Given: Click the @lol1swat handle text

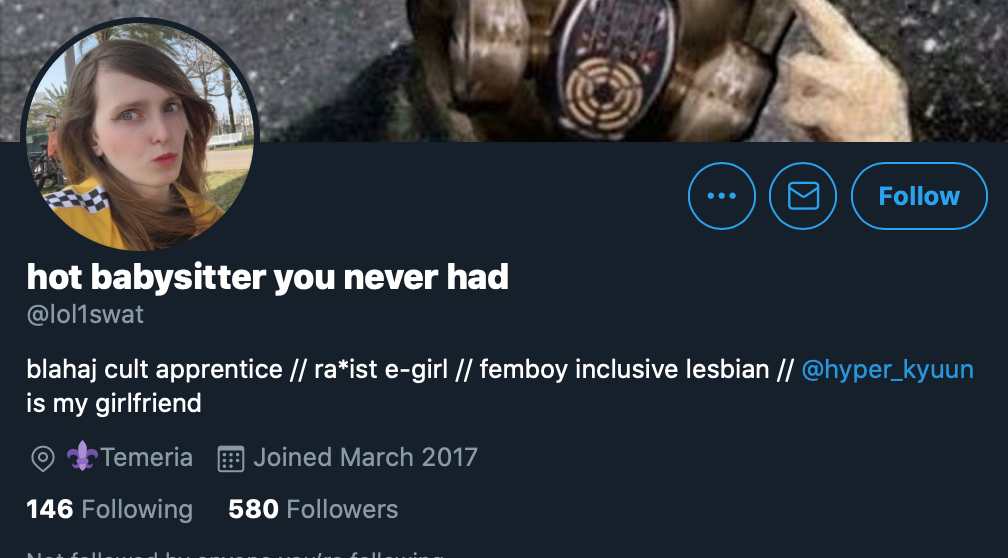Looking at the screenshot, I should [x=85, y=314].
